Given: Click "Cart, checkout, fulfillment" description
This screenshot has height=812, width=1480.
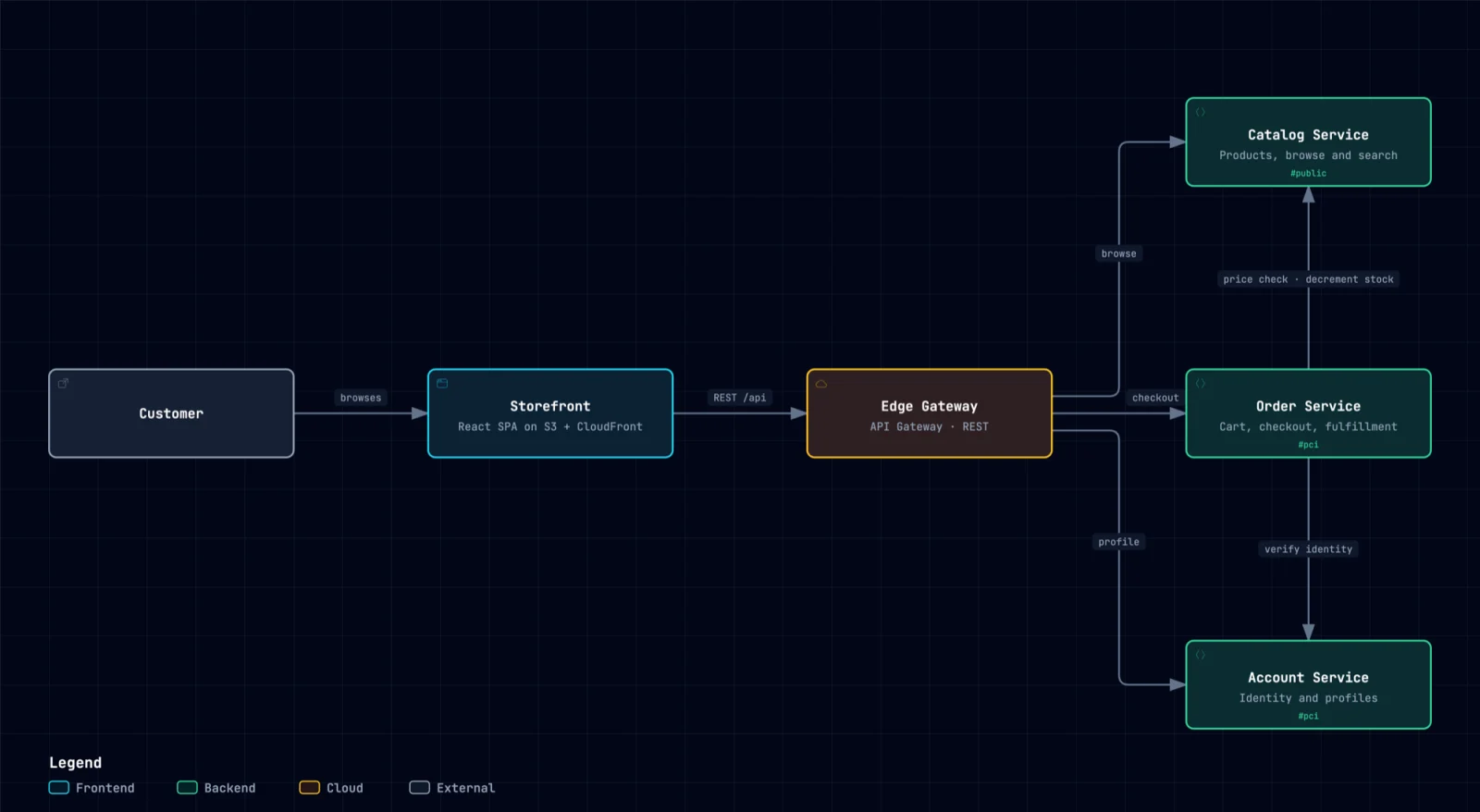Looking at the screenshot, I should (x=1309, y=426).
